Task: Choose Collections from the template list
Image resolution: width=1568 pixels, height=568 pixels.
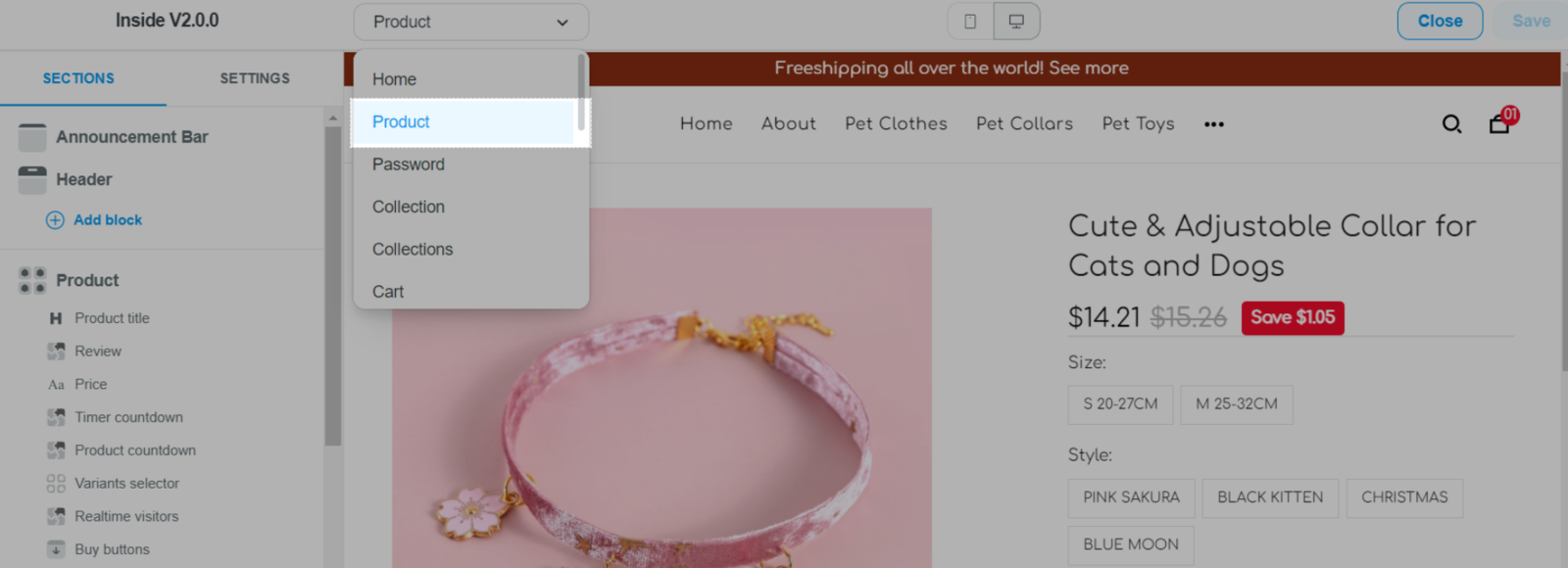Action: click(465, 250)
